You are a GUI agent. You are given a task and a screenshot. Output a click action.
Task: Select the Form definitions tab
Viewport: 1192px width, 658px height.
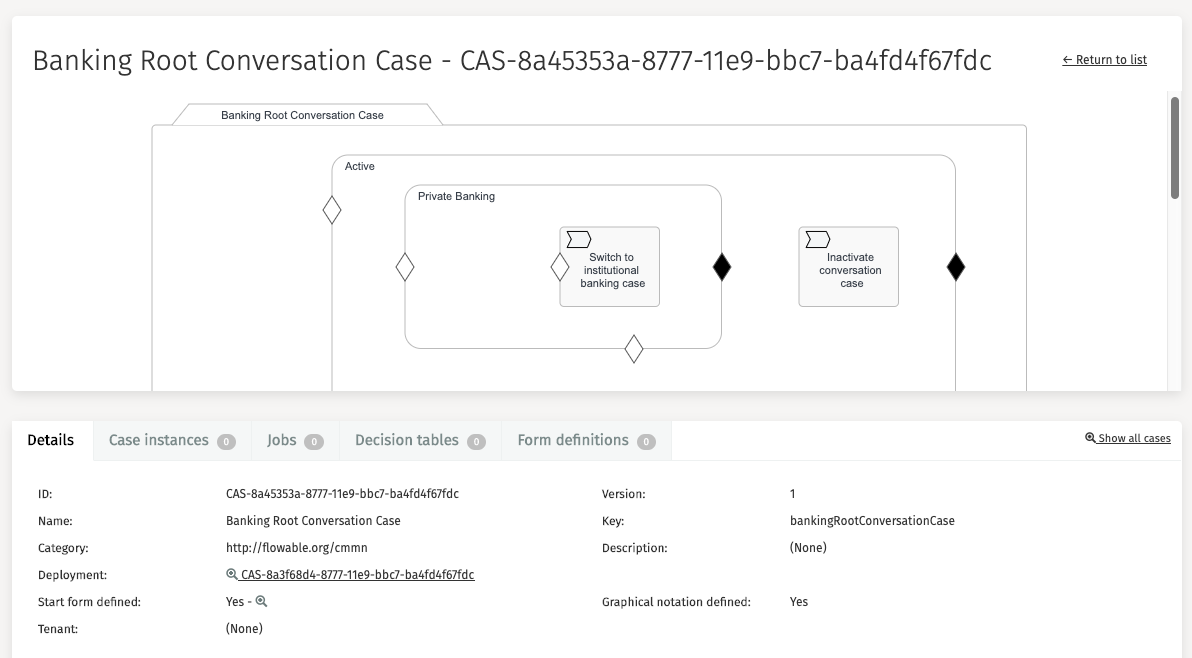coord(585,441)
